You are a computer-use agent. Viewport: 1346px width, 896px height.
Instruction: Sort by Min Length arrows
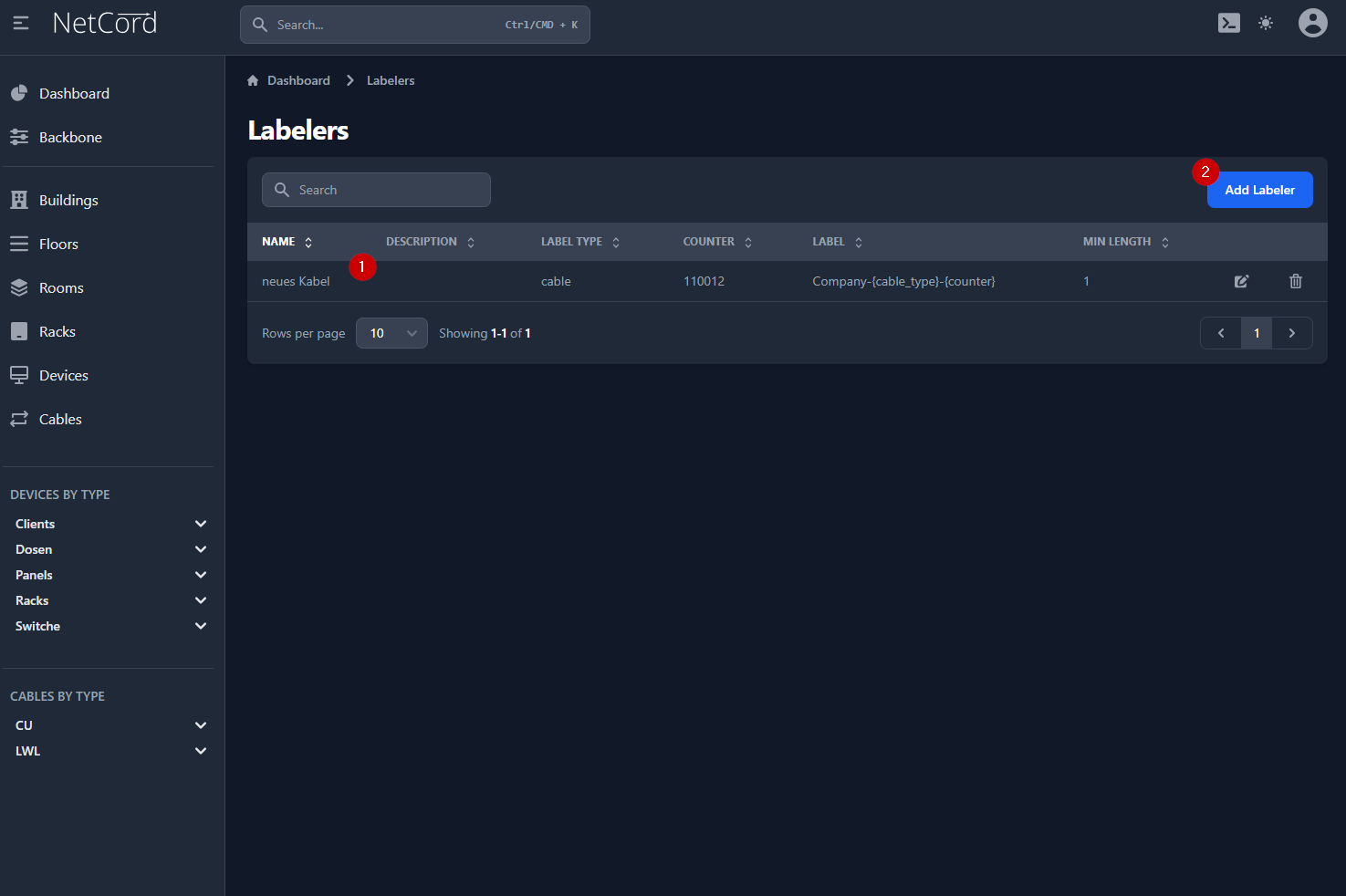tap(1165, 243)
